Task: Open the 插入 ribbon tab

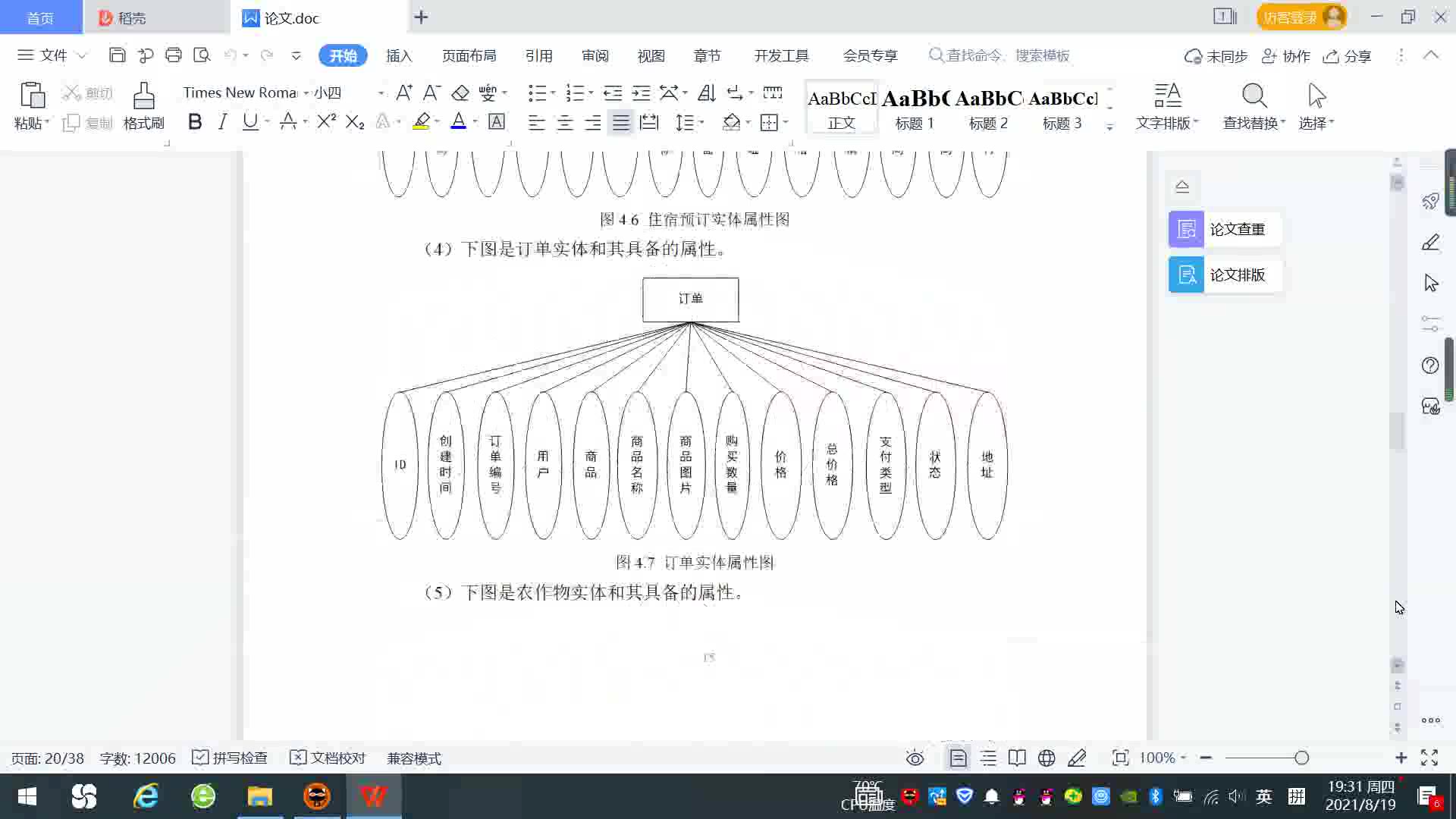Action: pos(399,56)
